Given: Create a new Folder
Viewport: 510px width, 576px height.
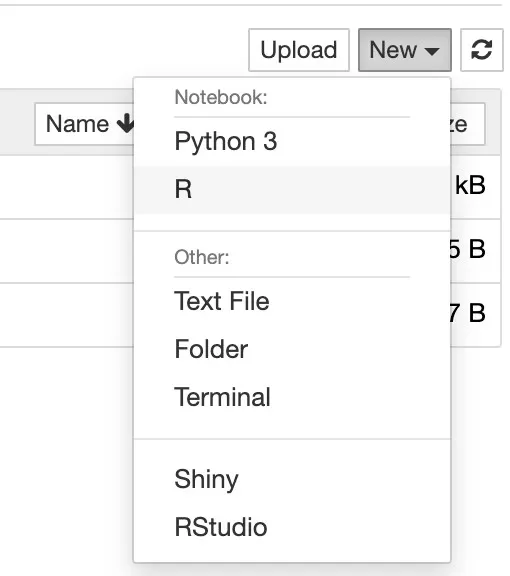Looking at the screenshot, I should pyautogui.click(x=292, y=349).
